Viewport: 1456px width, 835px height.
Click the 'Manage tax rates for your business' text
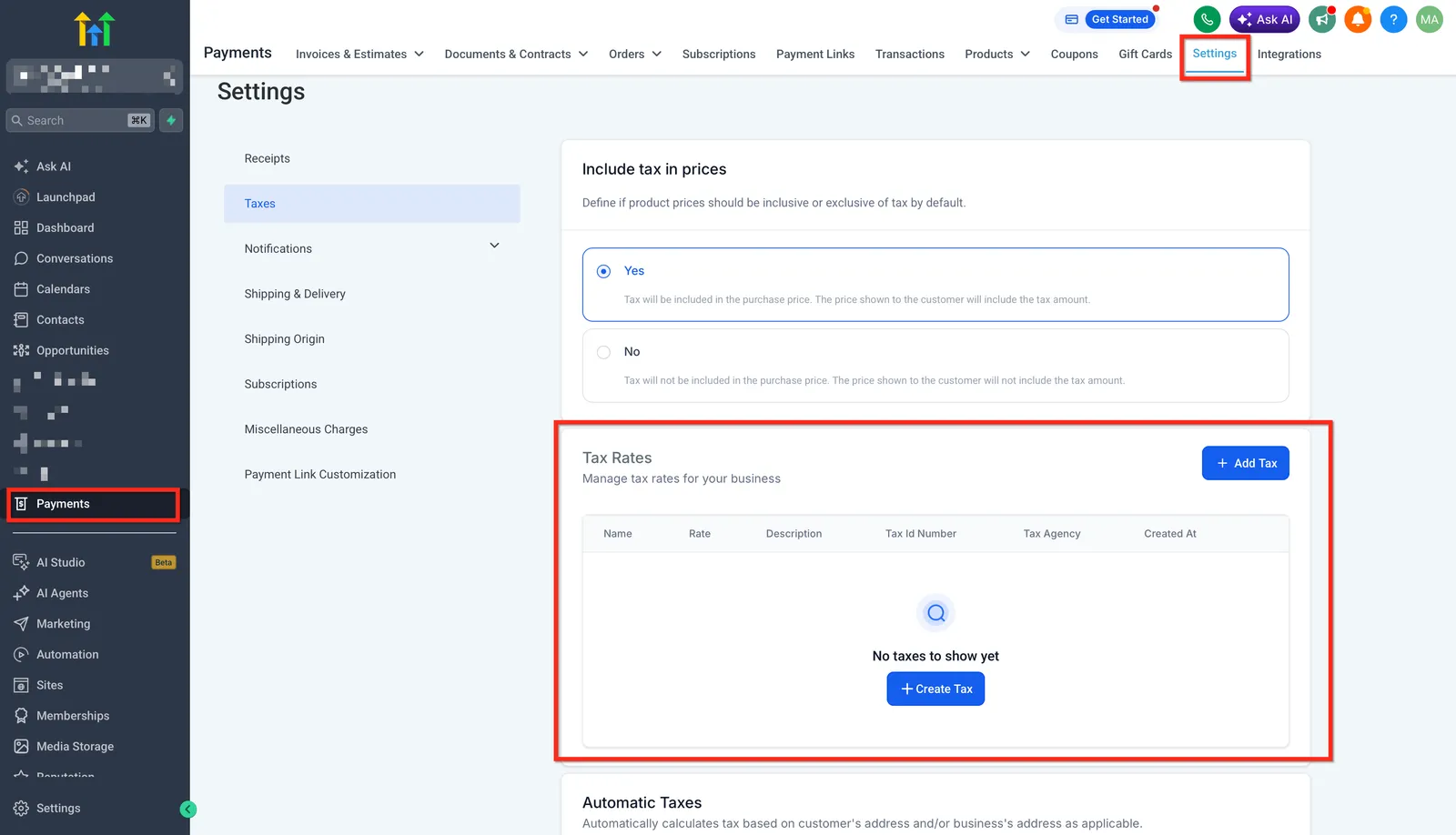click(682, 478)
